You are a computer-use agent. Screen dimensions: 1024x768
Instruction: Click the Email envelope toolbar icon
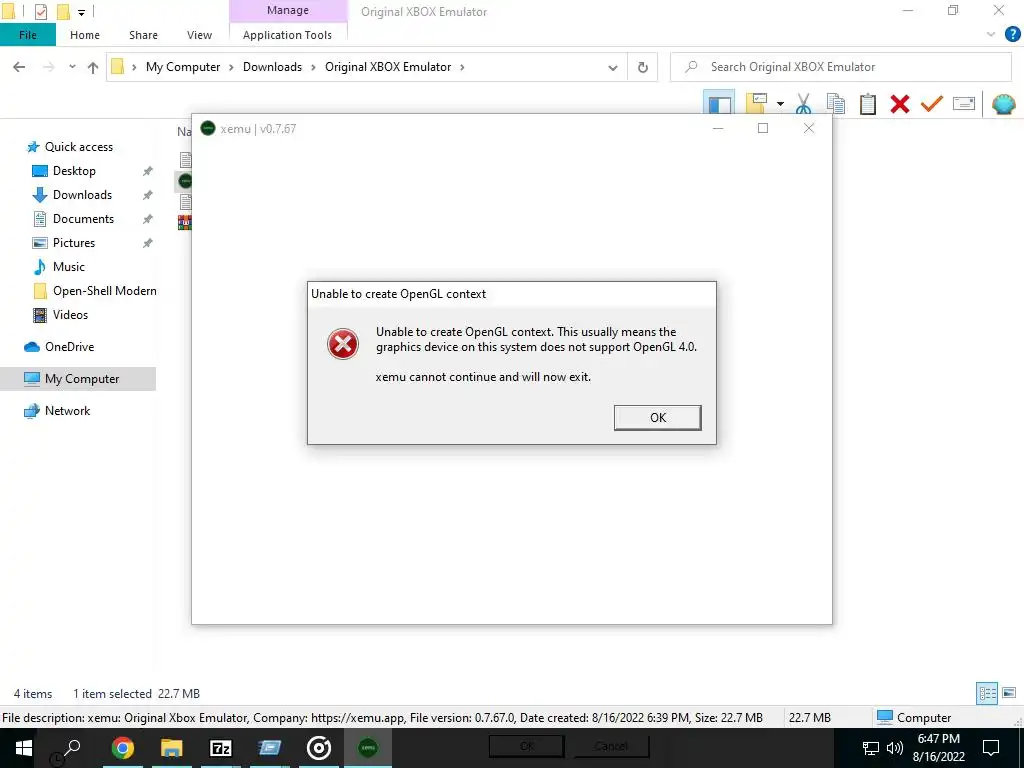click(964, 103)
